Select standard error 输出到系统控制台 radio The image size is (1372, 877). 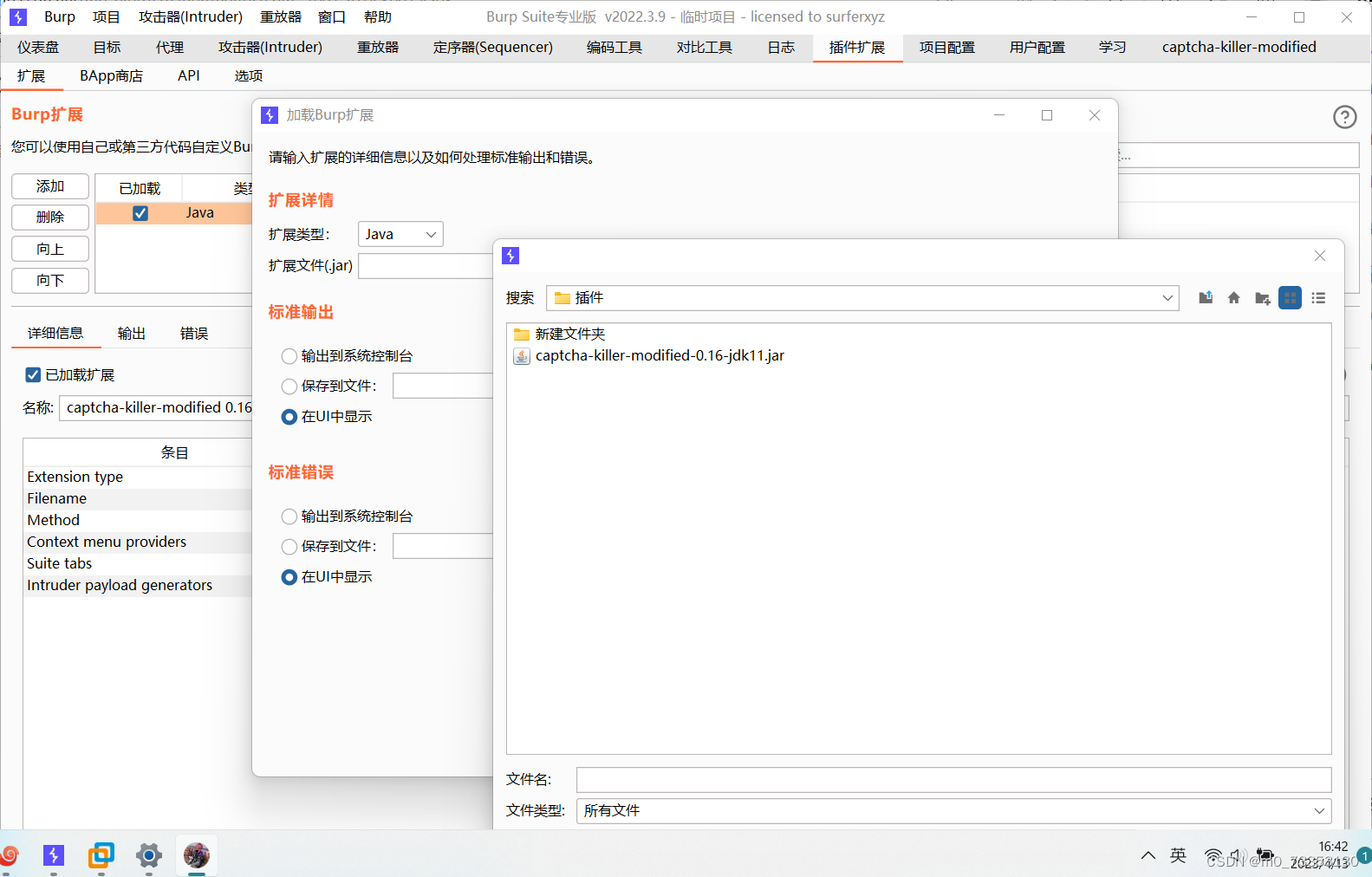[289, 516]
